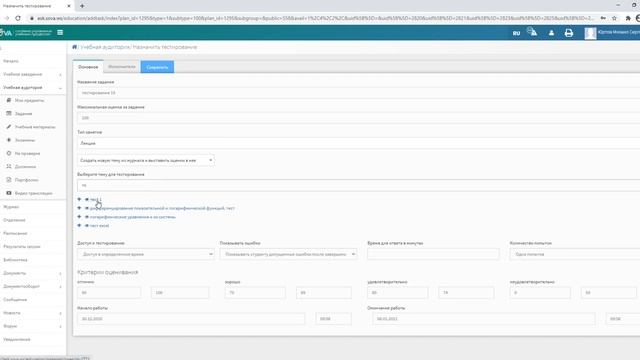
Task: Open the «Показывать ошибки» dropdown
Action: pyautogui.click(x=288, y=254)
